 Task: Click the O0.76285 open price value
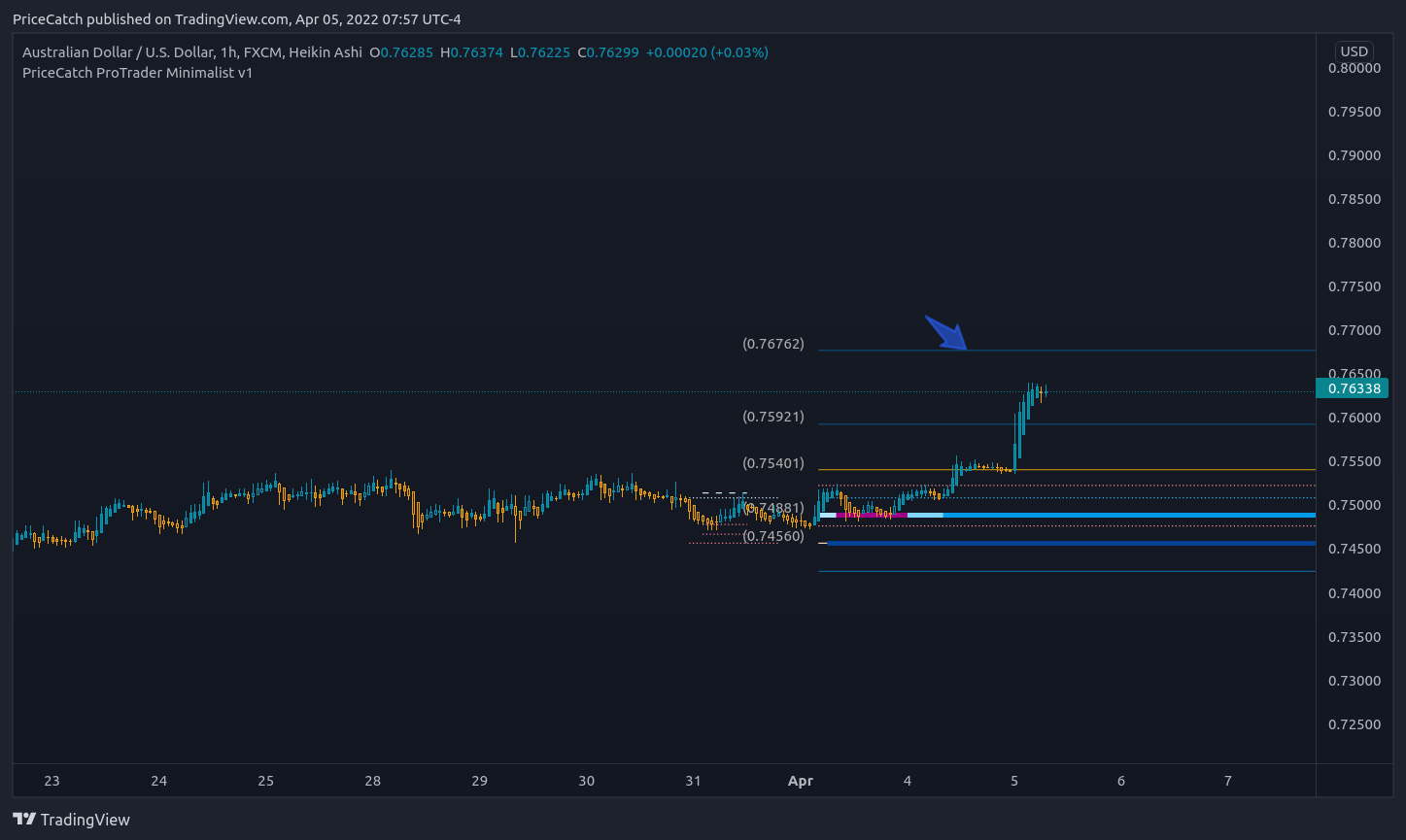click(399, 52)
